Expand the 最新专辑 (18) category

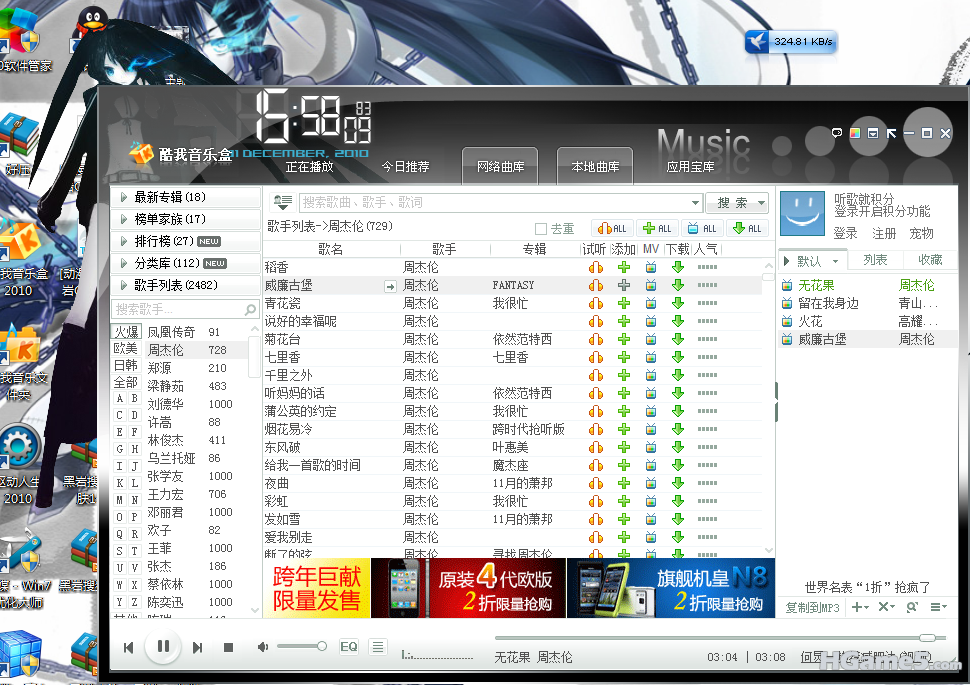pyautogui.click(x=185, y=197)
